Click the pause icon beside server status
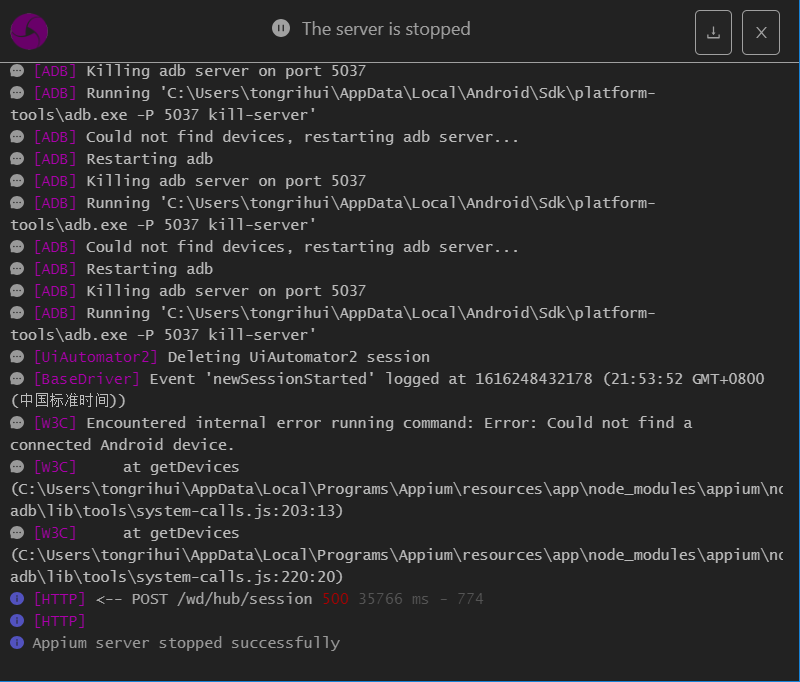This screenshot has width=800, height=682. [281, 28]
